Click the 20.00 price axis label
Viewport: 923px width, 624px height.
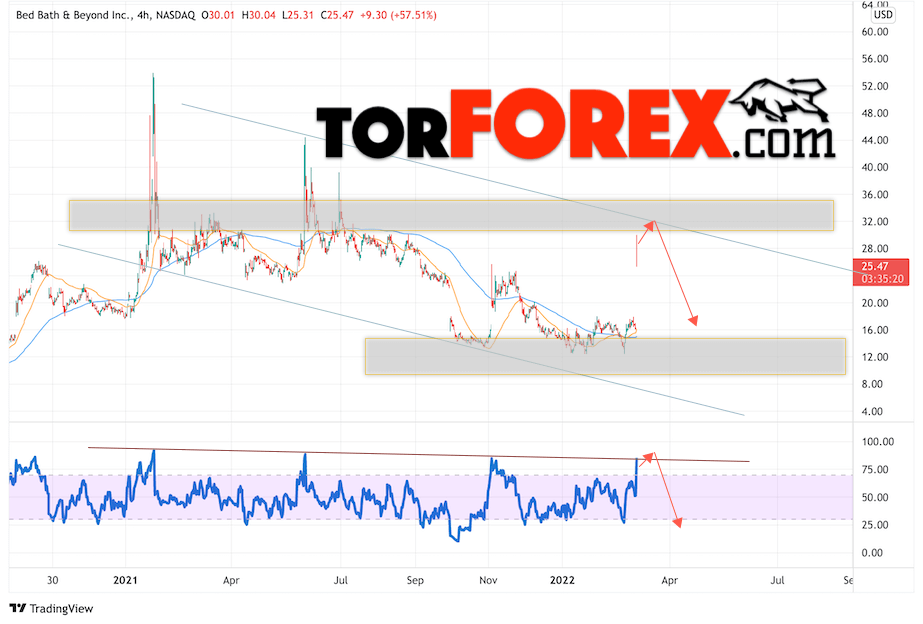pos(875,303)
